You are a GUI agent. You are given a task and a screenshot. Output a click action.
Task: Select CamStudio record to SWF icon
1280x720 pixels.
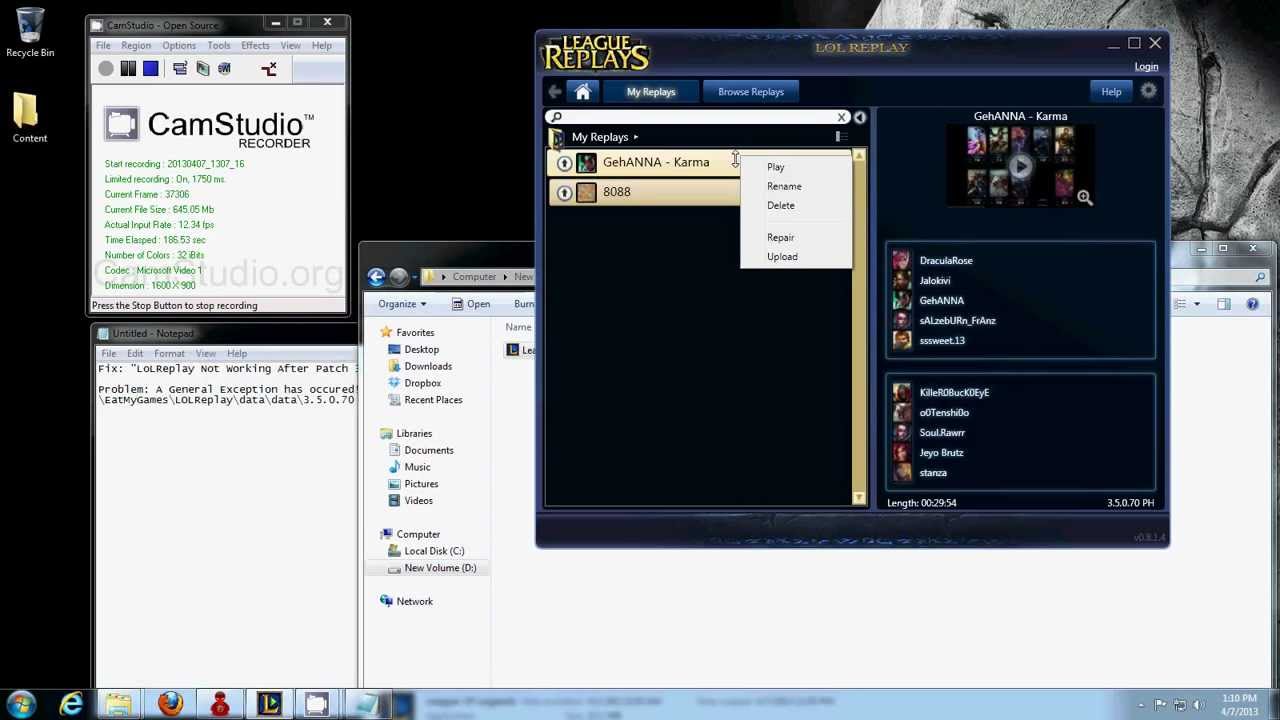click(224, 69)
